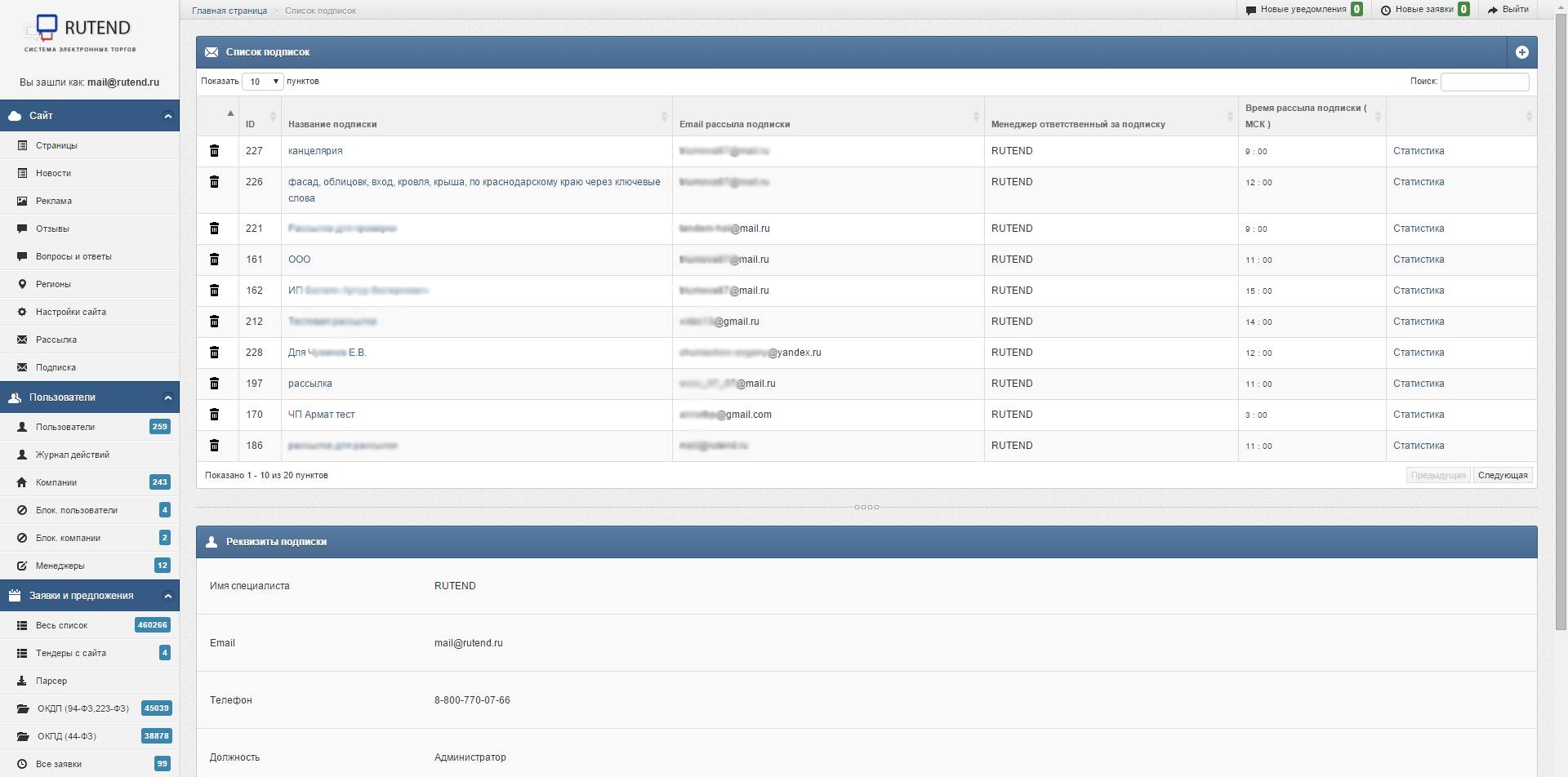Click trash icon for subscription 170
1568x777 pixels.
pos(214,415)
